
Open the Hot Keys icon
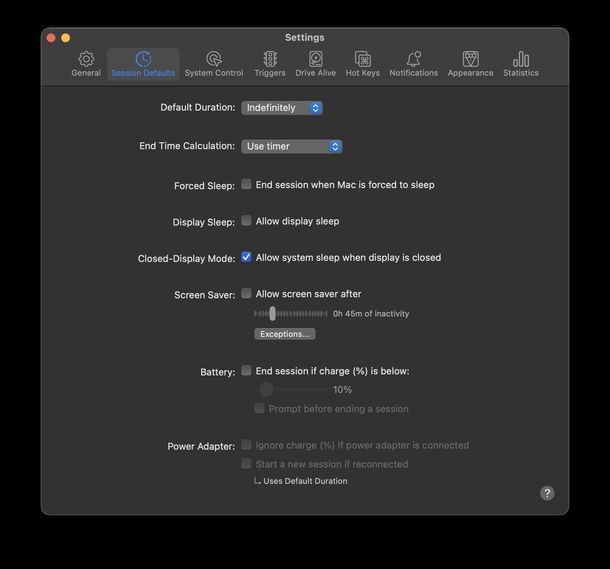pyautogui.click(x=363, y=60)
